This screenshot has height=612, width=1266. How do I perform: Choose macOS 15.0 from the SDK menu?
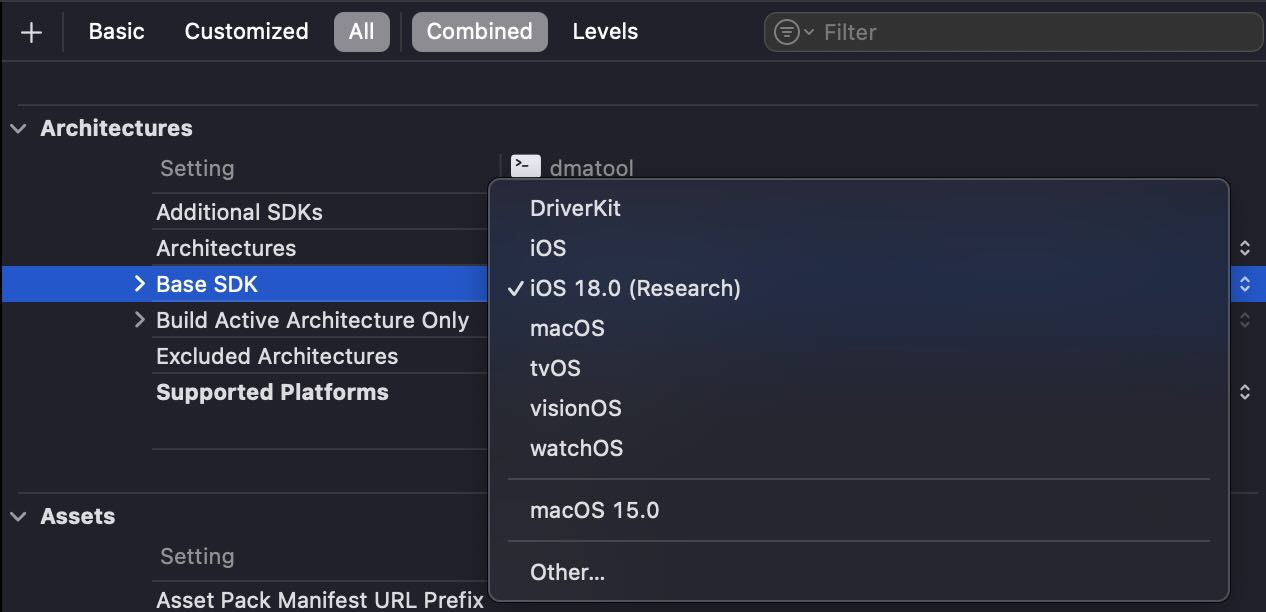pos(859,510)
